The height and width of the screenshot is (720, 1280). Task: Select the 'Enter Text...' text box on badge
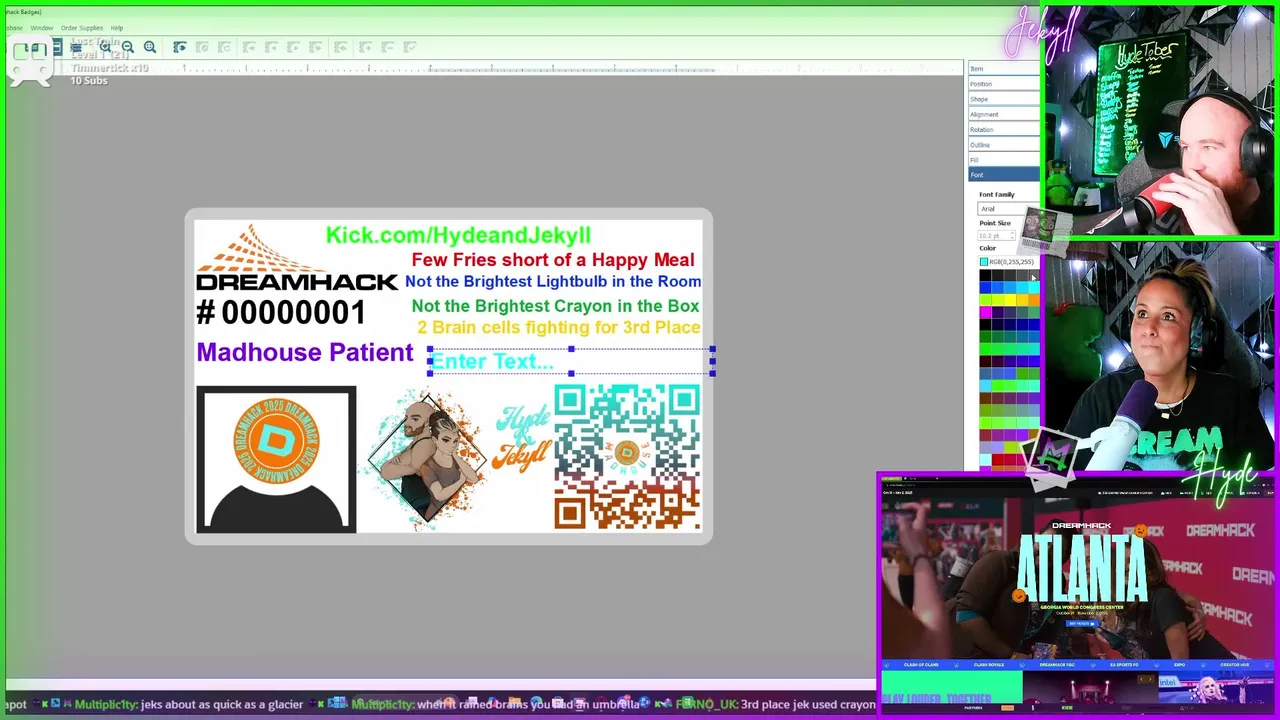point(571,361)
